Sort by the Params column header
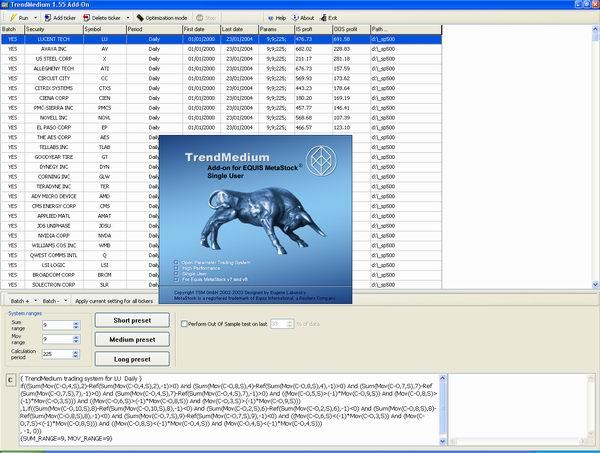Viewport: 600px width, 453px height. [x=276, y=29]
